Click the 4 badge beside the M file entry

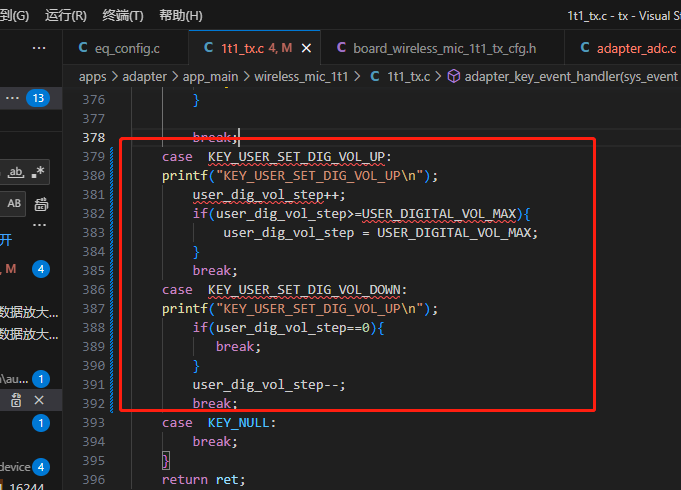[x=41, y=269]
